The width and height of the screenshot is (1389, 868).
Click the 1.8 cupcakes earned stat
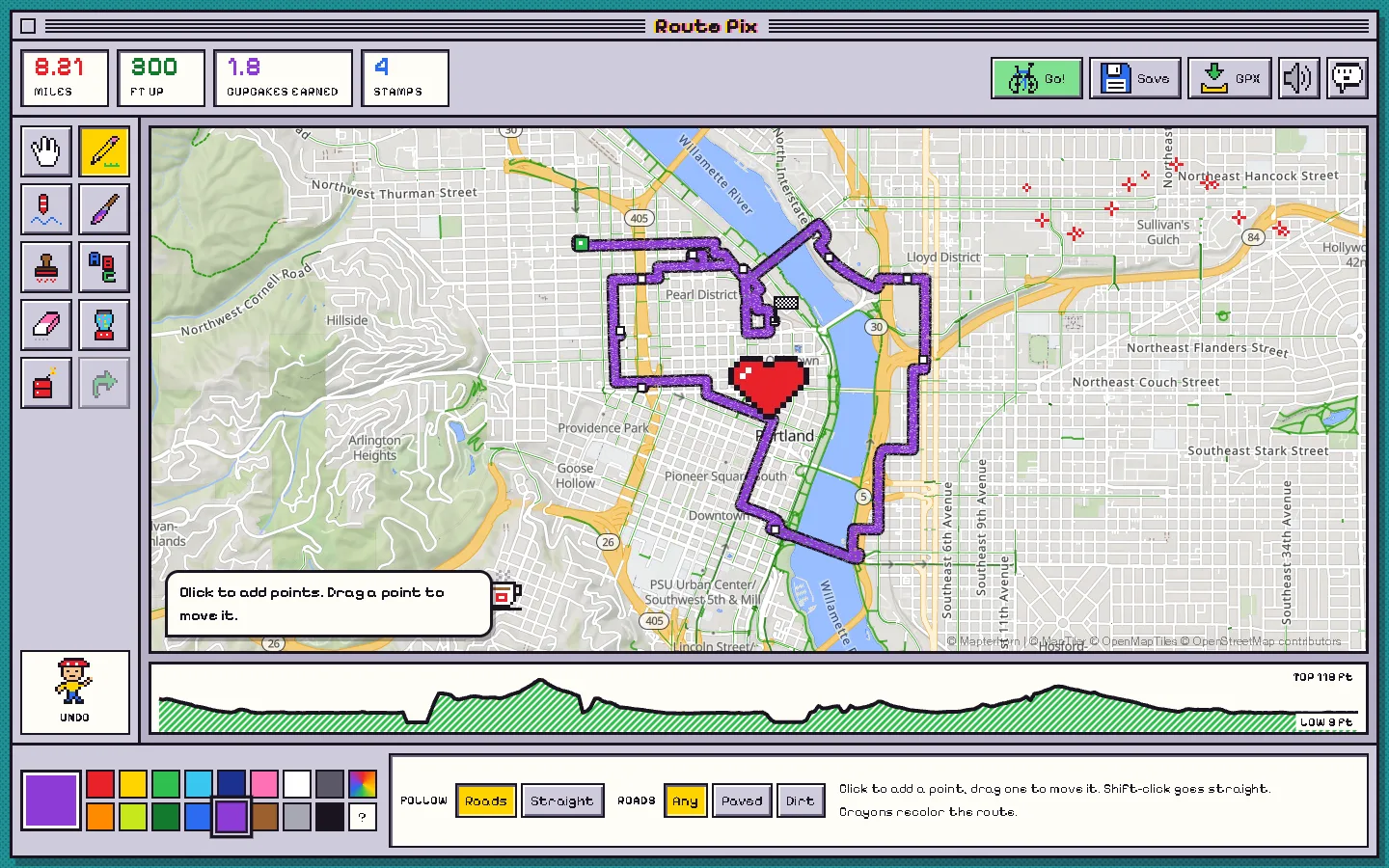283,78
